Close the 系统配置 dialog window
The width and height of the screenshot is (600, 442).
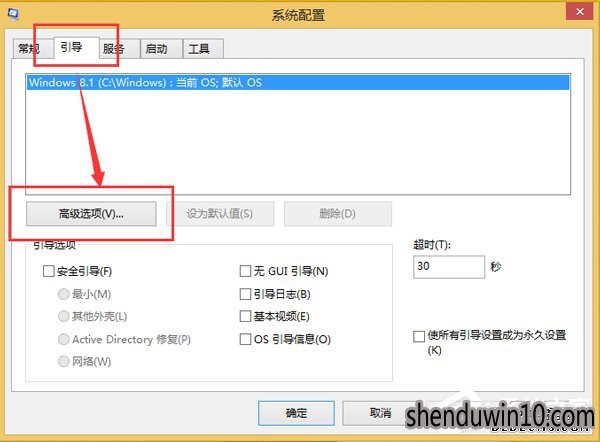point(580,11)
